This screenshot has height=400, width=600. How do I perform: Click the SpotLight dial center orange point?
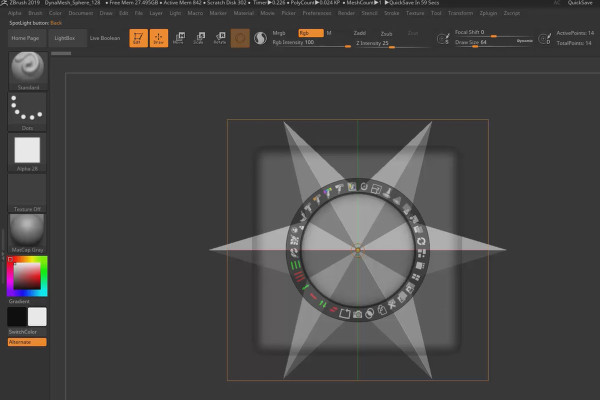[x=358, y=250]
